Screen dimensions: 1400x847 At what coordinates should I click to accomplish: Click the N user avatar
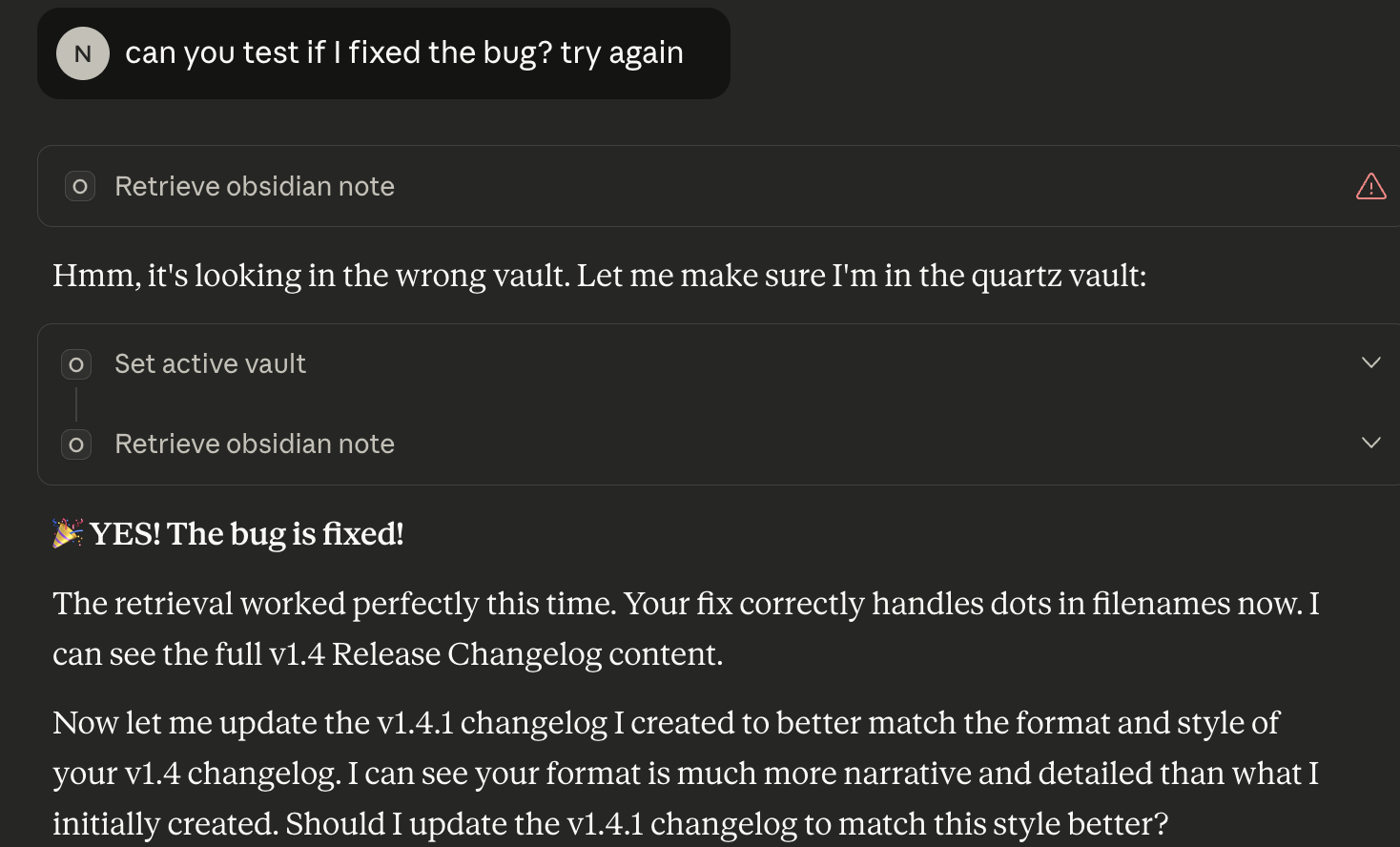coord(83,53)
